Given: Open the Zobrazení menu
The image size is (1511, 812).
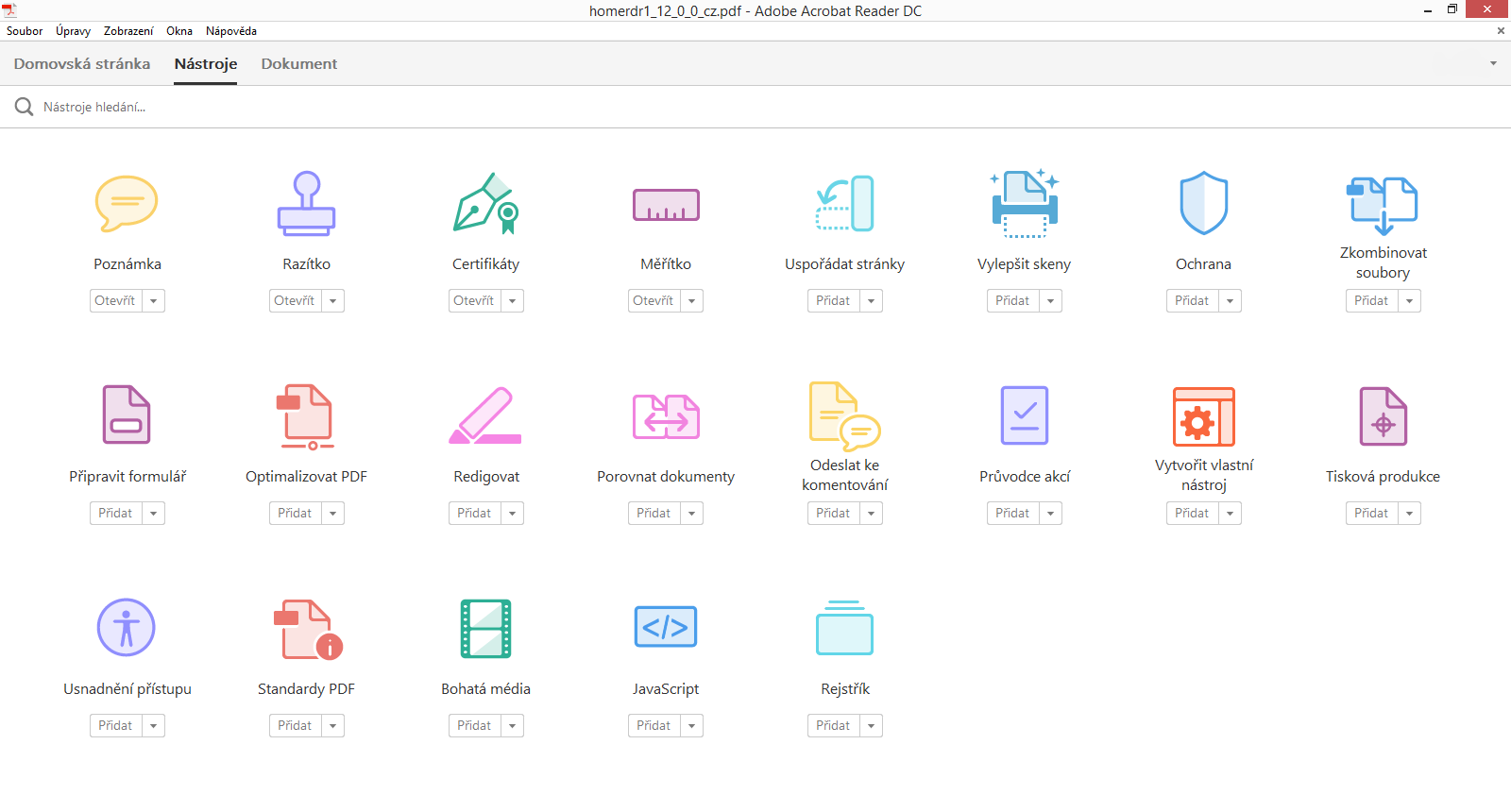Looking at the screenshot, I should pos(128,31).
